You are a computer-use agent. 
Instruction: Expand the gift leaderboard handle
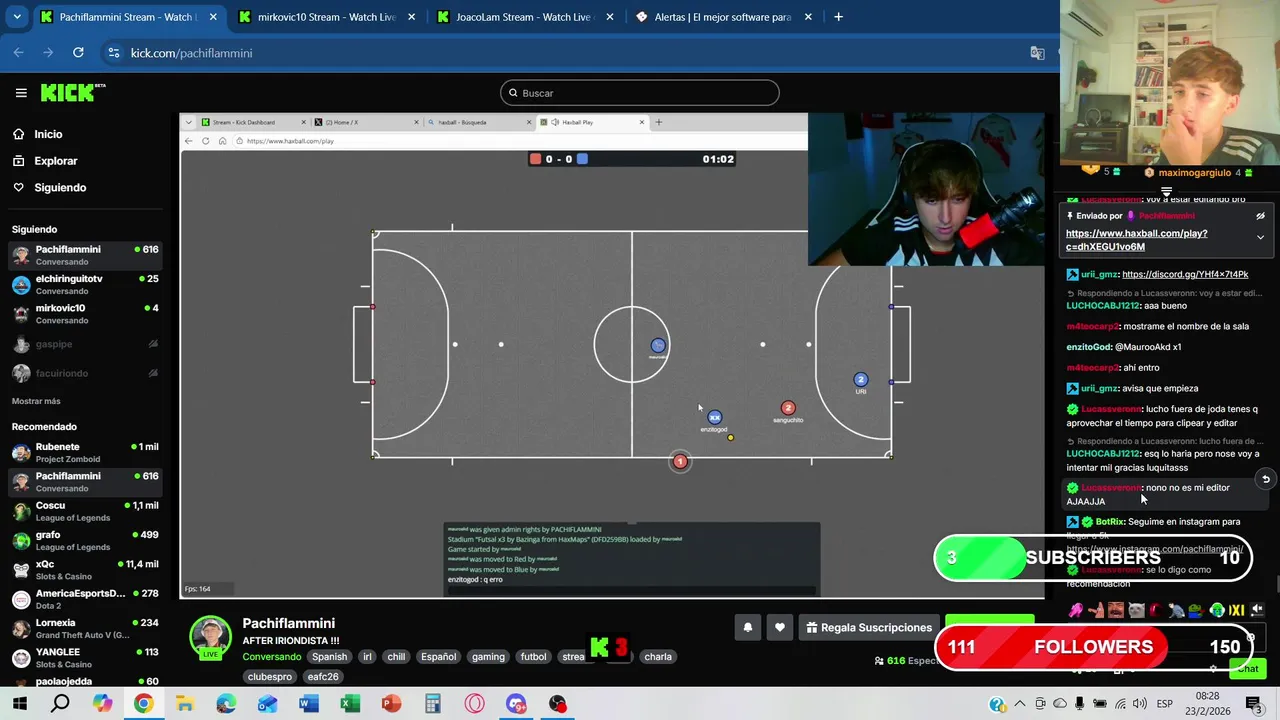1166,190
